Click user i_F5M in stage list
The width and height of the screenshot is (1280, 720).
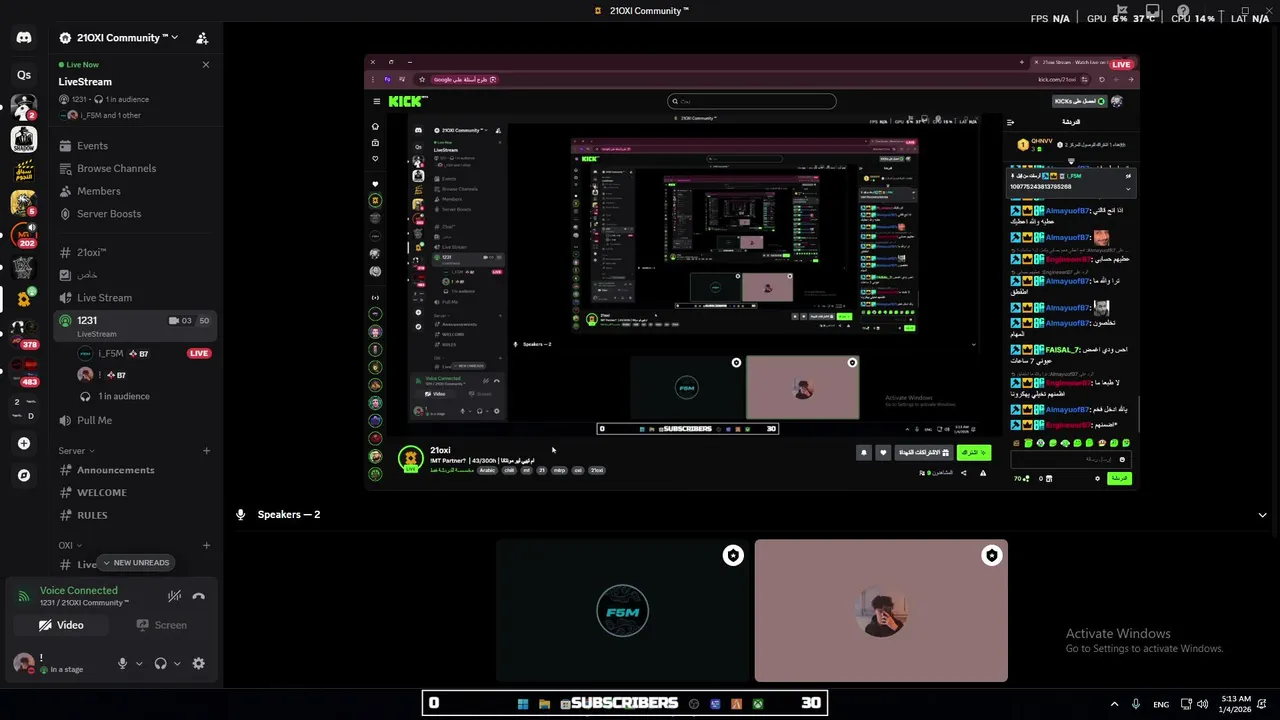coord(111,353)
